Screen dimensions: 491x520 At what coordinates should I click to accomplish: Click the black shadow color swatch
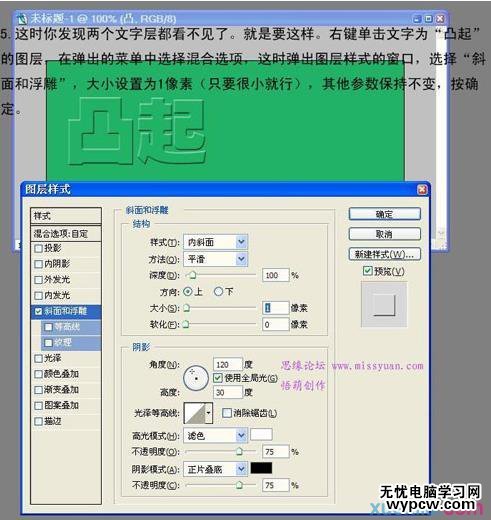(261, 468)
